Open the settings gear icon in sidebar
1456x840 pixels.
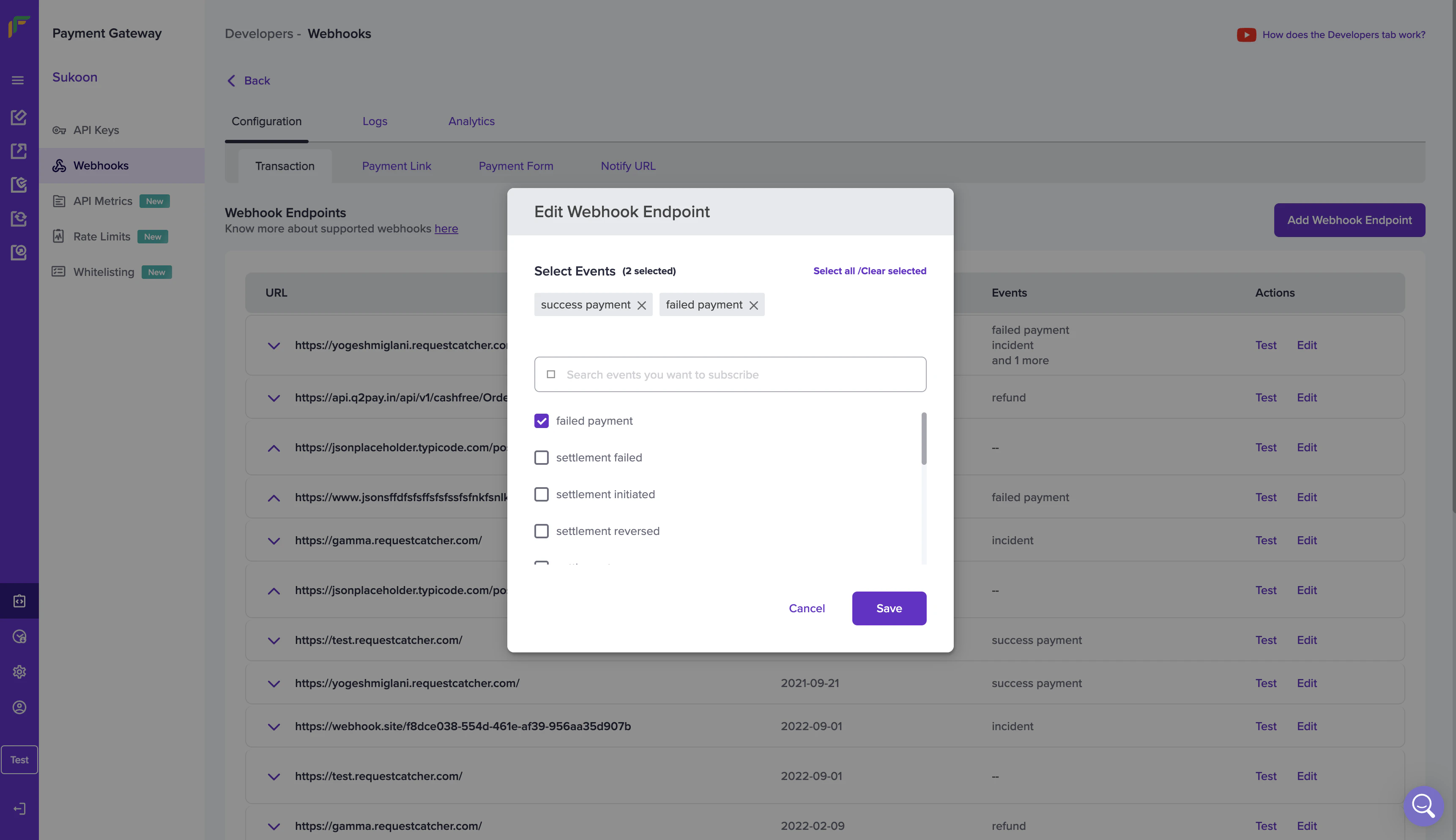pyautogui.click(x=19, y=671)
